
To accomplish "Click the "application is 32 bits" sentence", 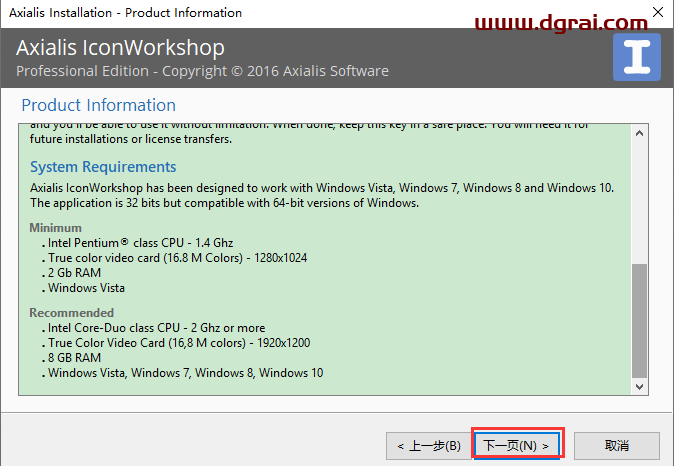I will coord(224,203).
